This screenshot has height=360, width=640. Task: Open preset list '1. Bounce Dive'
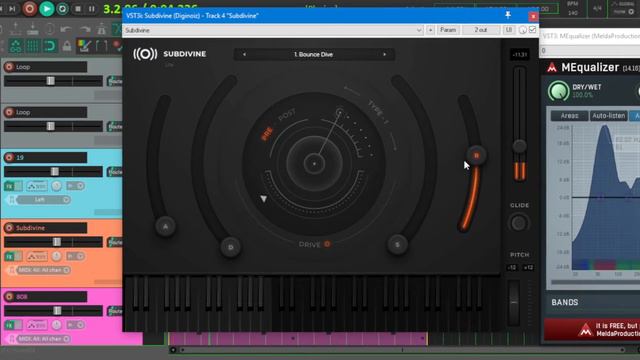point(313,54)
